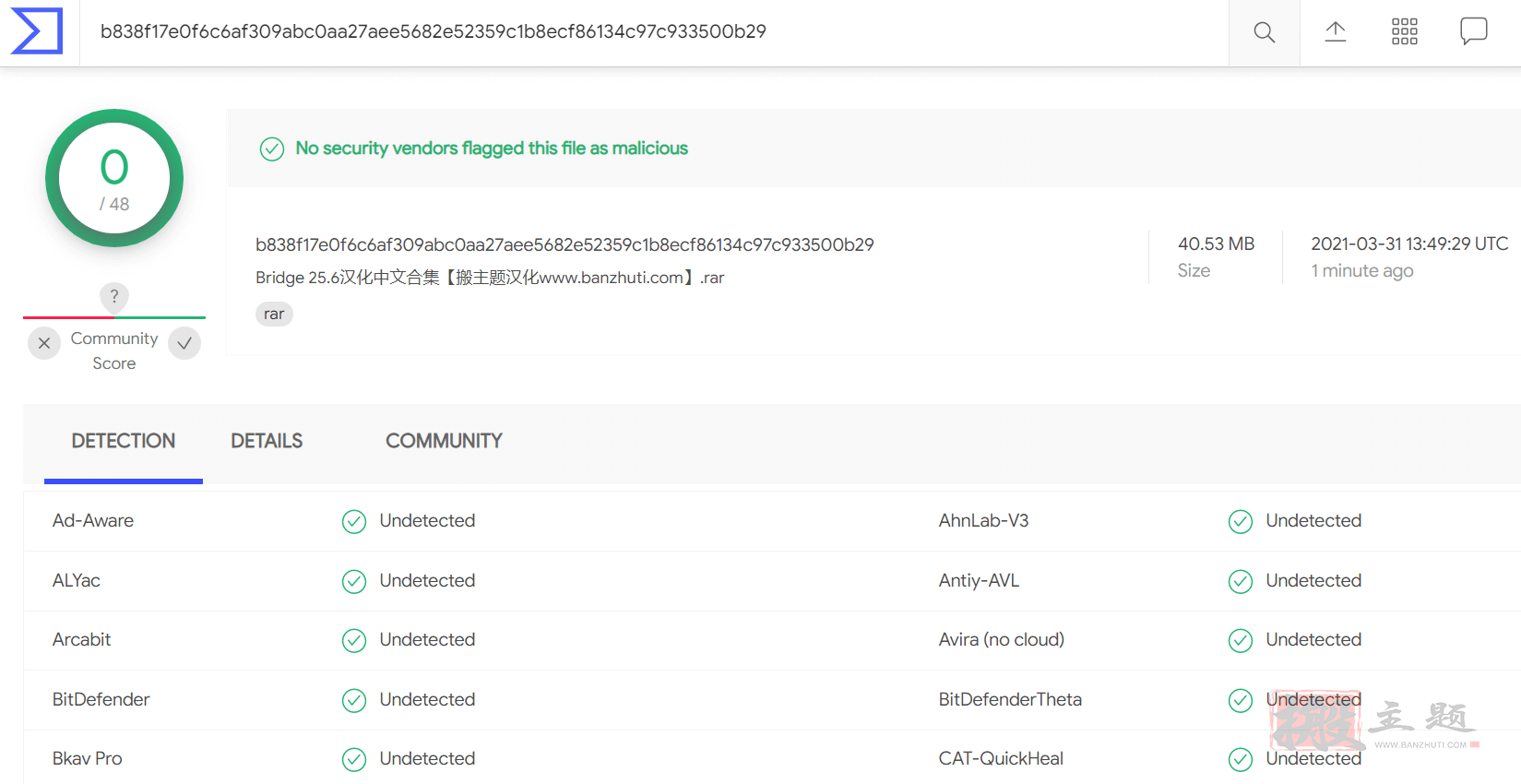Click the Avira (no cloud) undetected check icon

[x=1241, y=640]
